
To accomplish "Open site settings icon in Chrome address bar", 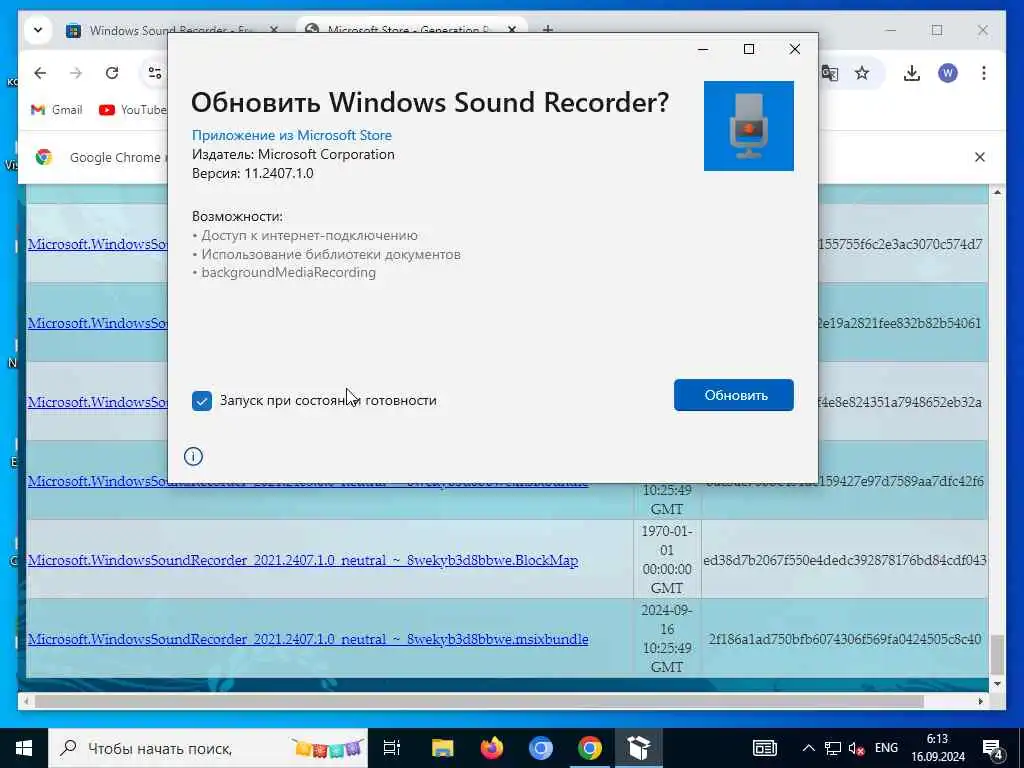I will [155, 73].
